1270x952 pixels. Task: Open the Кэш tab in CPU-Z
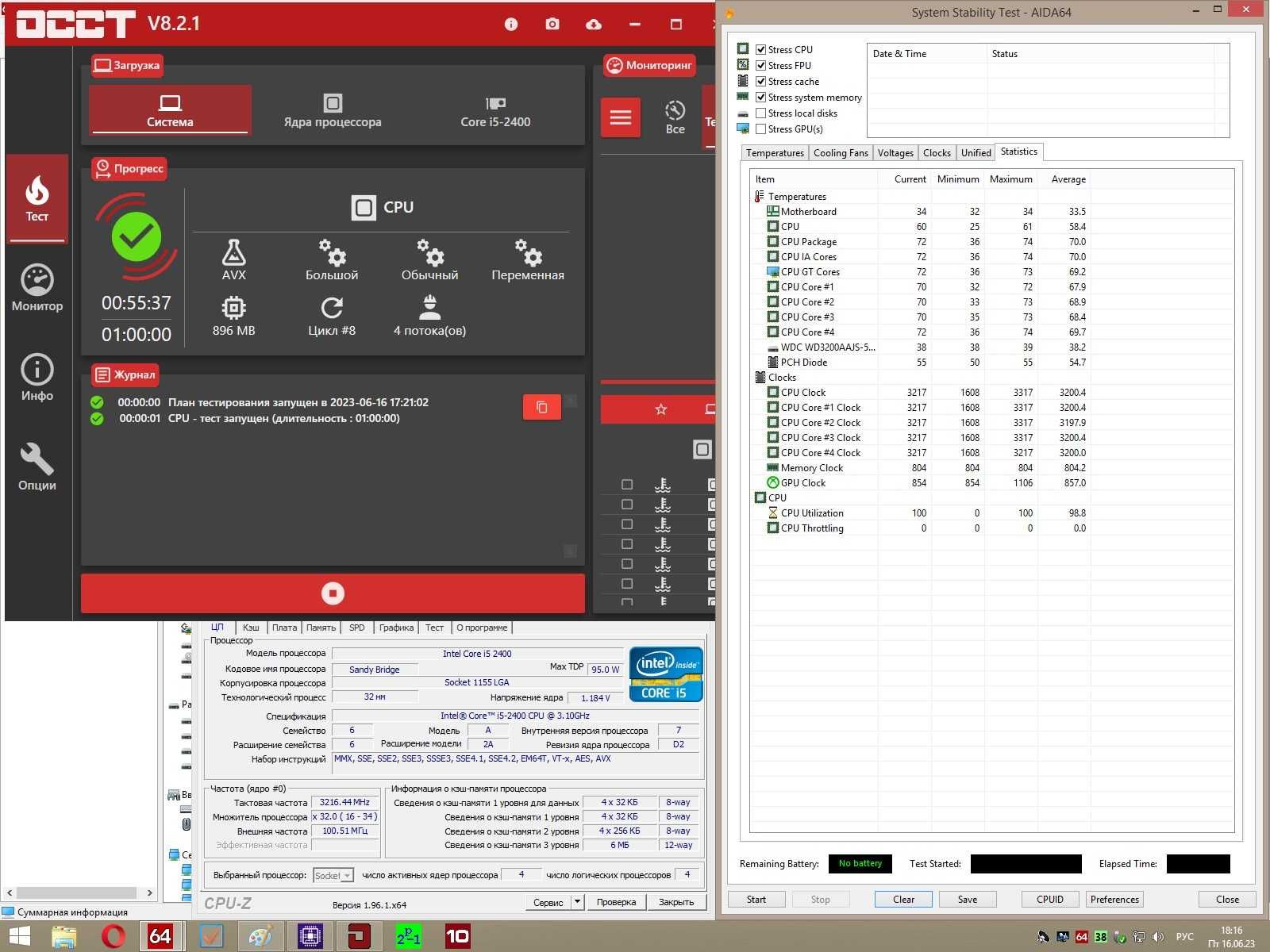click(x=251, y=628)
